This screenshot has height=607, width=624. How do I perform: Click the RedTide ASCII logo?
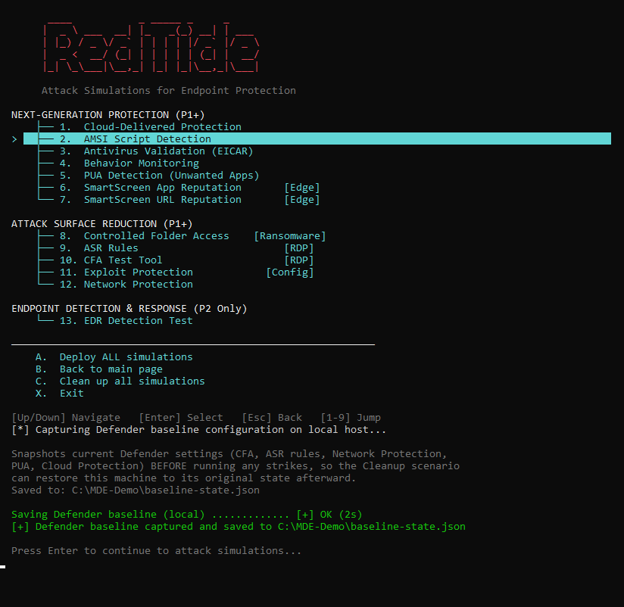(151, 47)
